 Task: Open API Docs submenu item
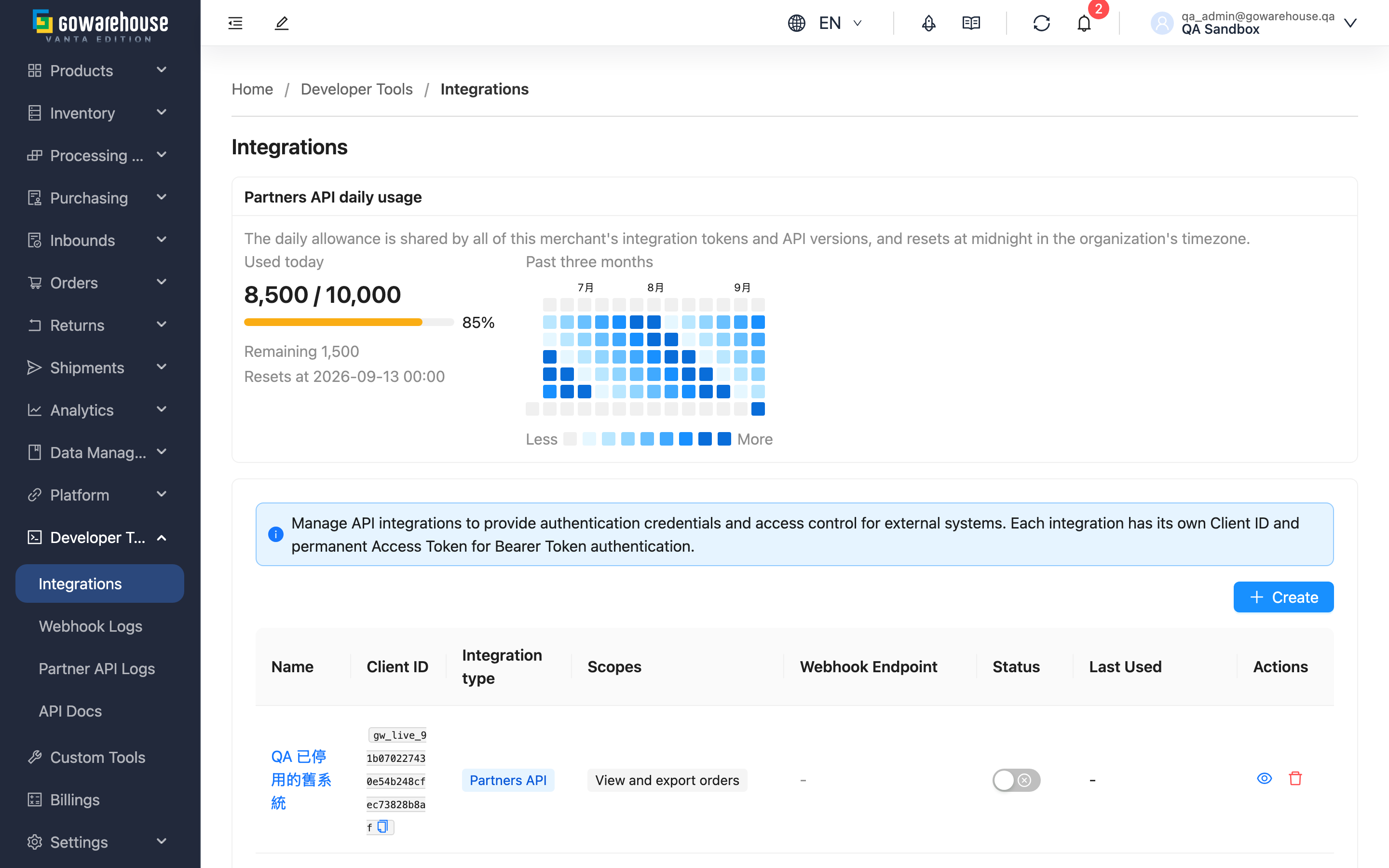tap(100, 711)
